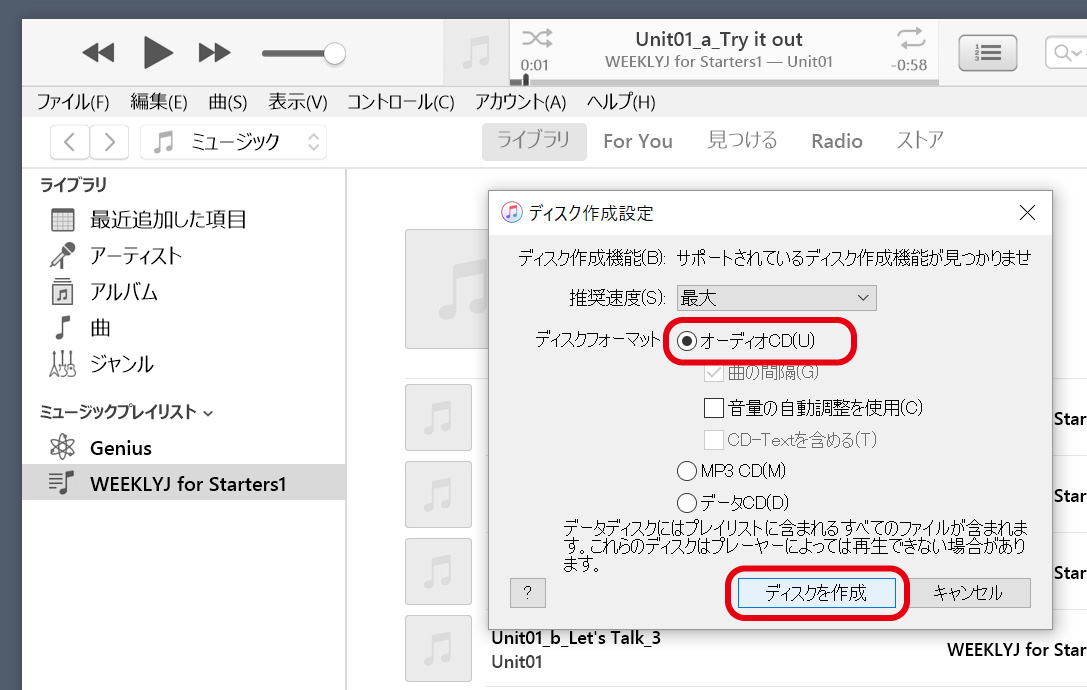Click the album artwork placeholder in player
Screen dimensions: 1087x690
(x=476, y=53)
